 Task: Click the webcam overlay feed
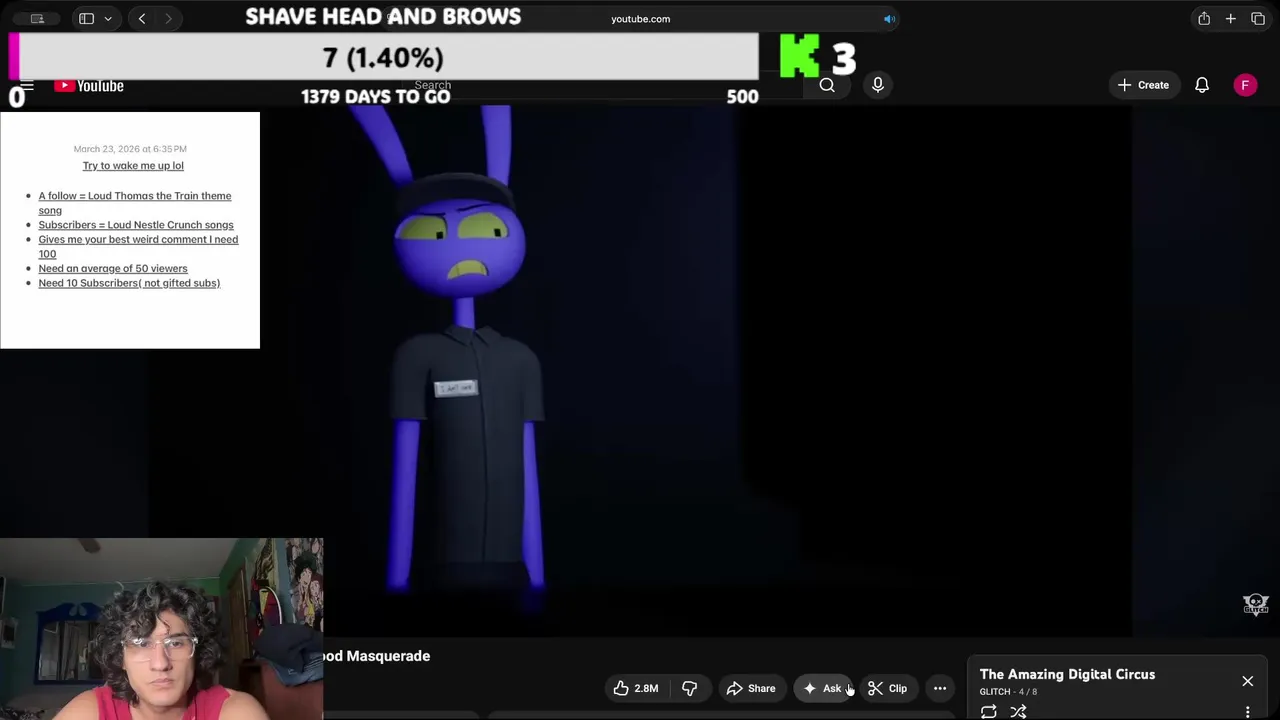tap(161, 629)
